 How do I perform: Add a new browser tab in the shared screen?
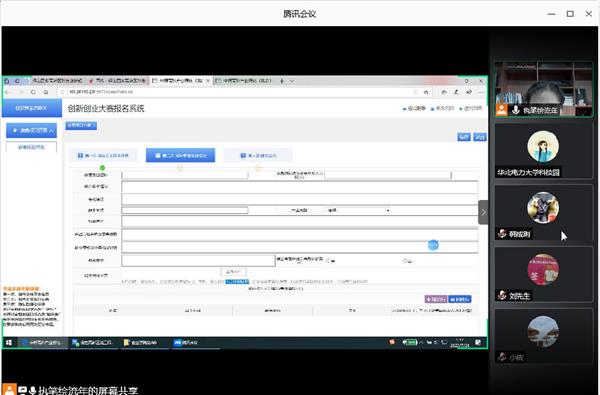pos(282,81)
